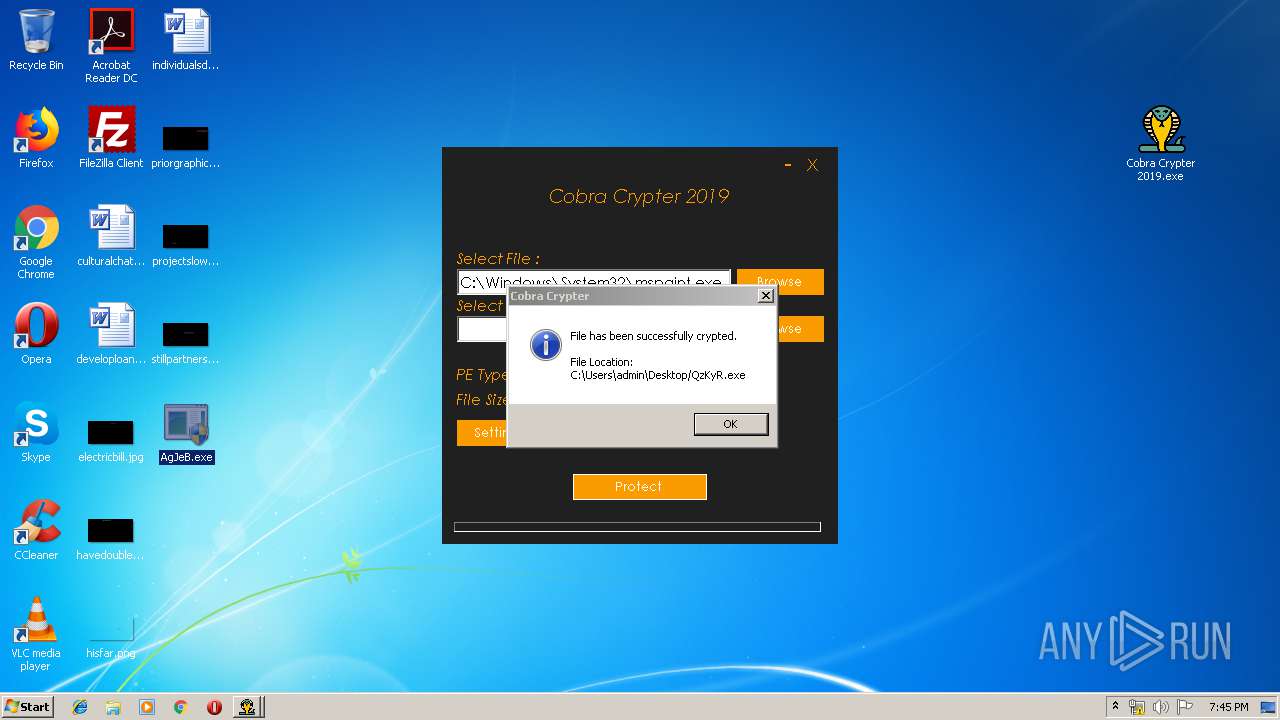Click the progress bar in Cobra Crypter

pyautogui.click(x=637, y=527)
